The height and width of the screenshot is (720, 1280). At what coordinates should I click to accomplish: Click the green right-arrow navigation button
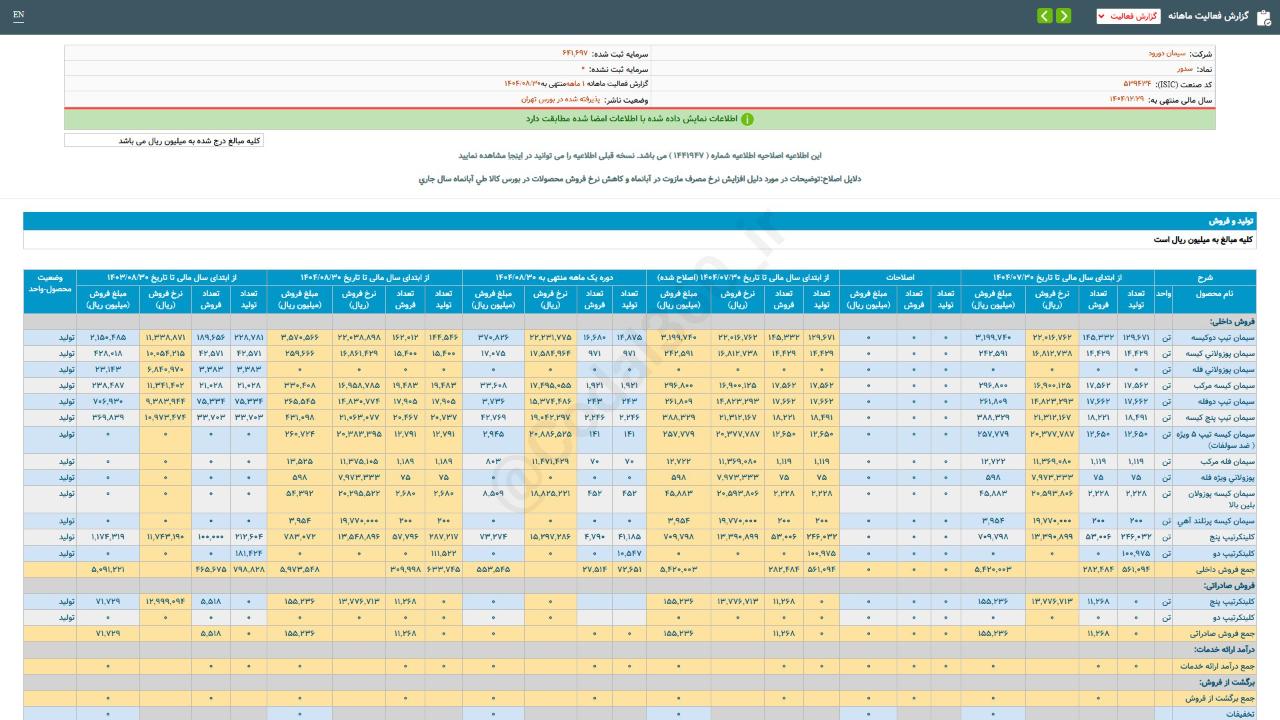point(1063,16)
